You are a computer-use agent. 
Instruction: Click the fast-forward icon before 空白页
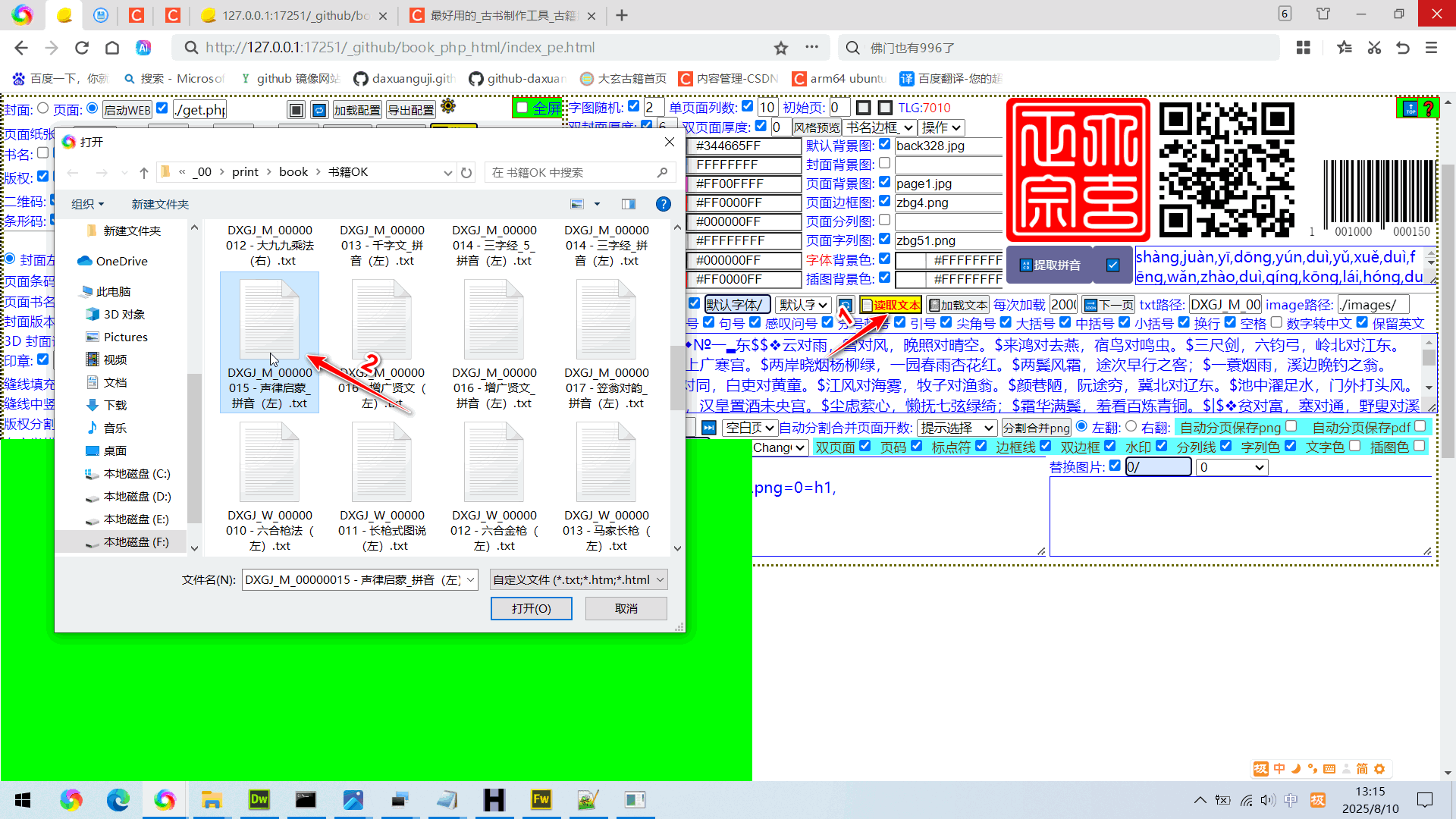[708, 428]
